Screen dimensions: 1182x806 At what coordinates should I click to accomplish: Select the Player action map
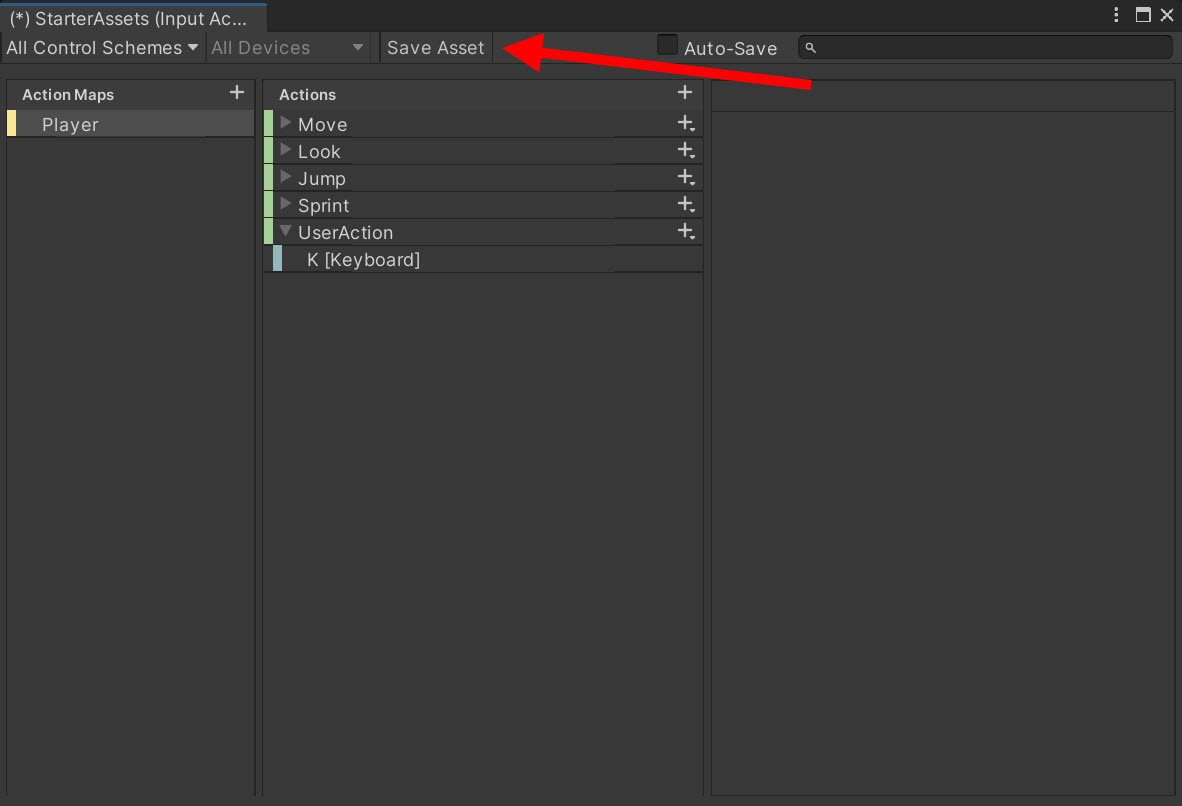(130, 124)
